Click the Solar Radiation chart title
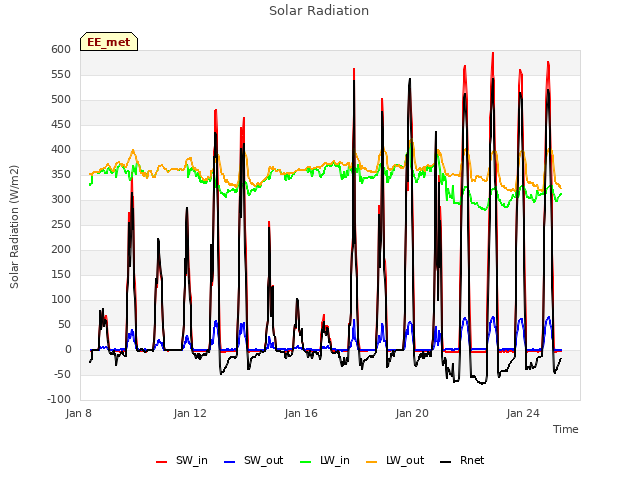Viewport: 640px width, 480px height. click(x=319, y=11)
